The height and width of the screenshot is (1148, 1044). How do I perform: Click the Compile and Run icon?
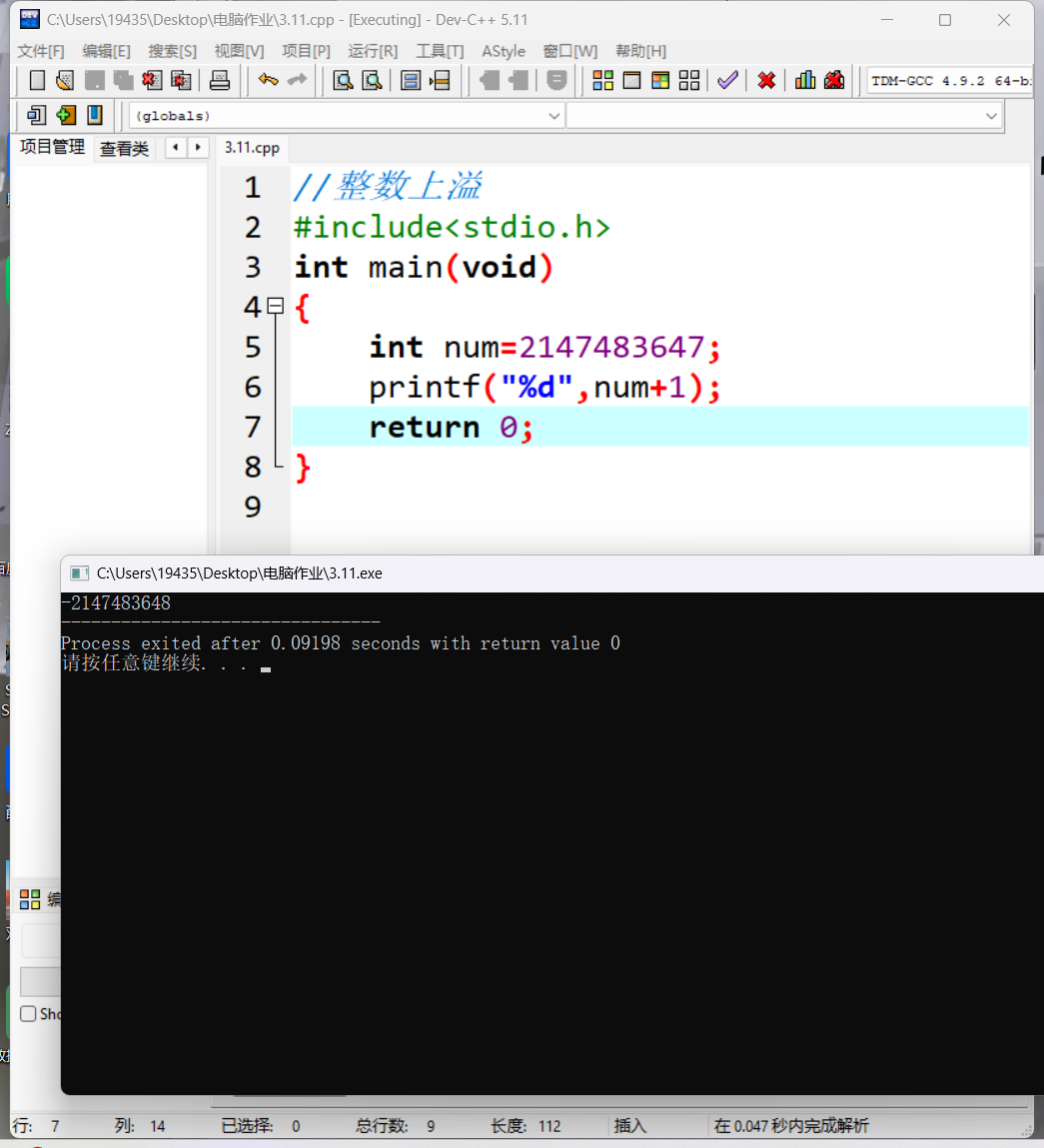point(660,80)
